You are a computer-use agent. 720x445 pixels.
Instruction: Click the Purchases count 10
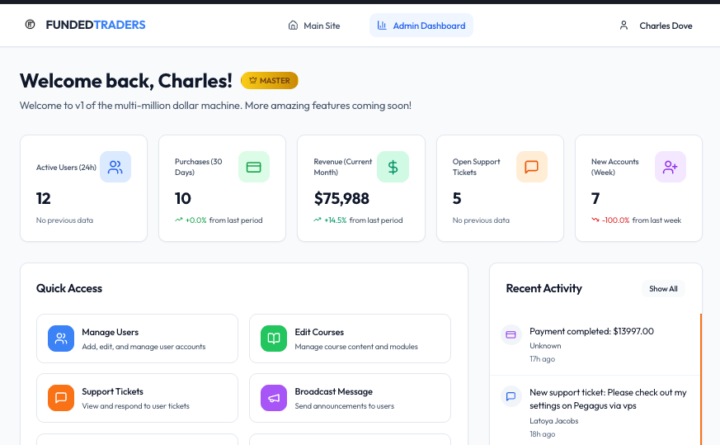tap(183, 198)
